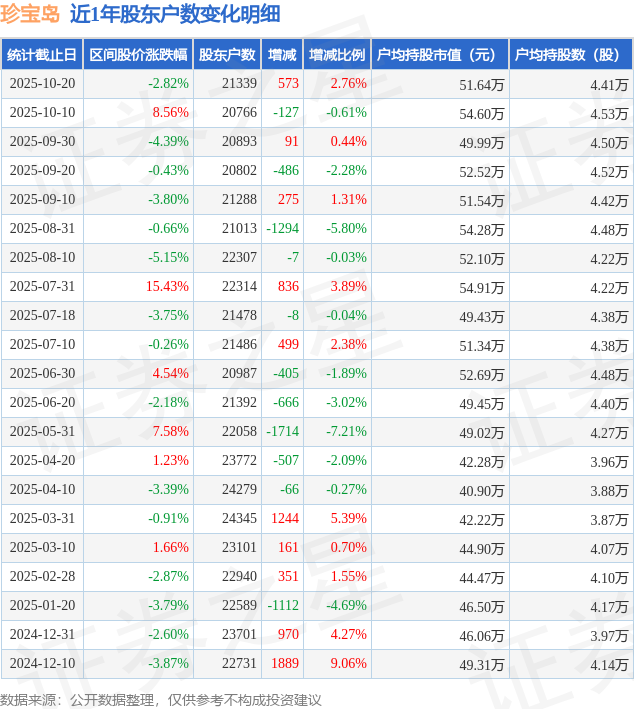
Task: Click the 户均持股市值（元） column header
Action: tap(440, 55)
